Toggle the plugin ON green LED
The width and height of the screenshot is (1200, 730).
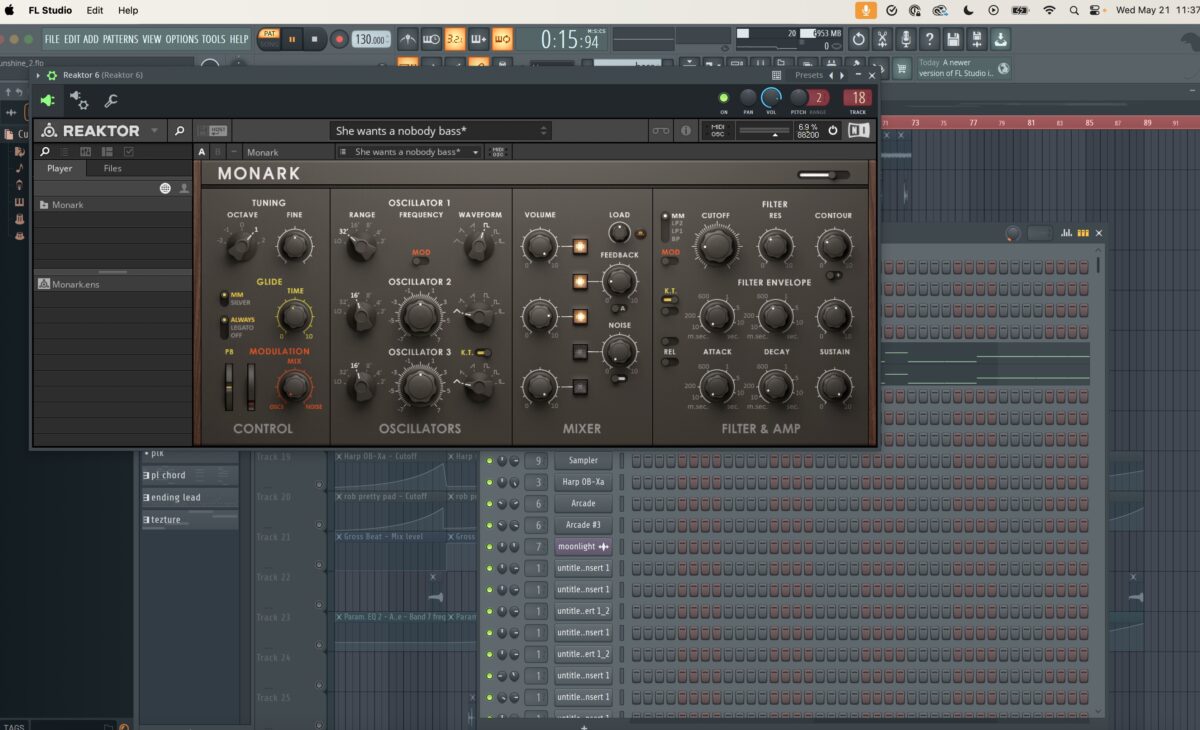click(x=724, y=98)
